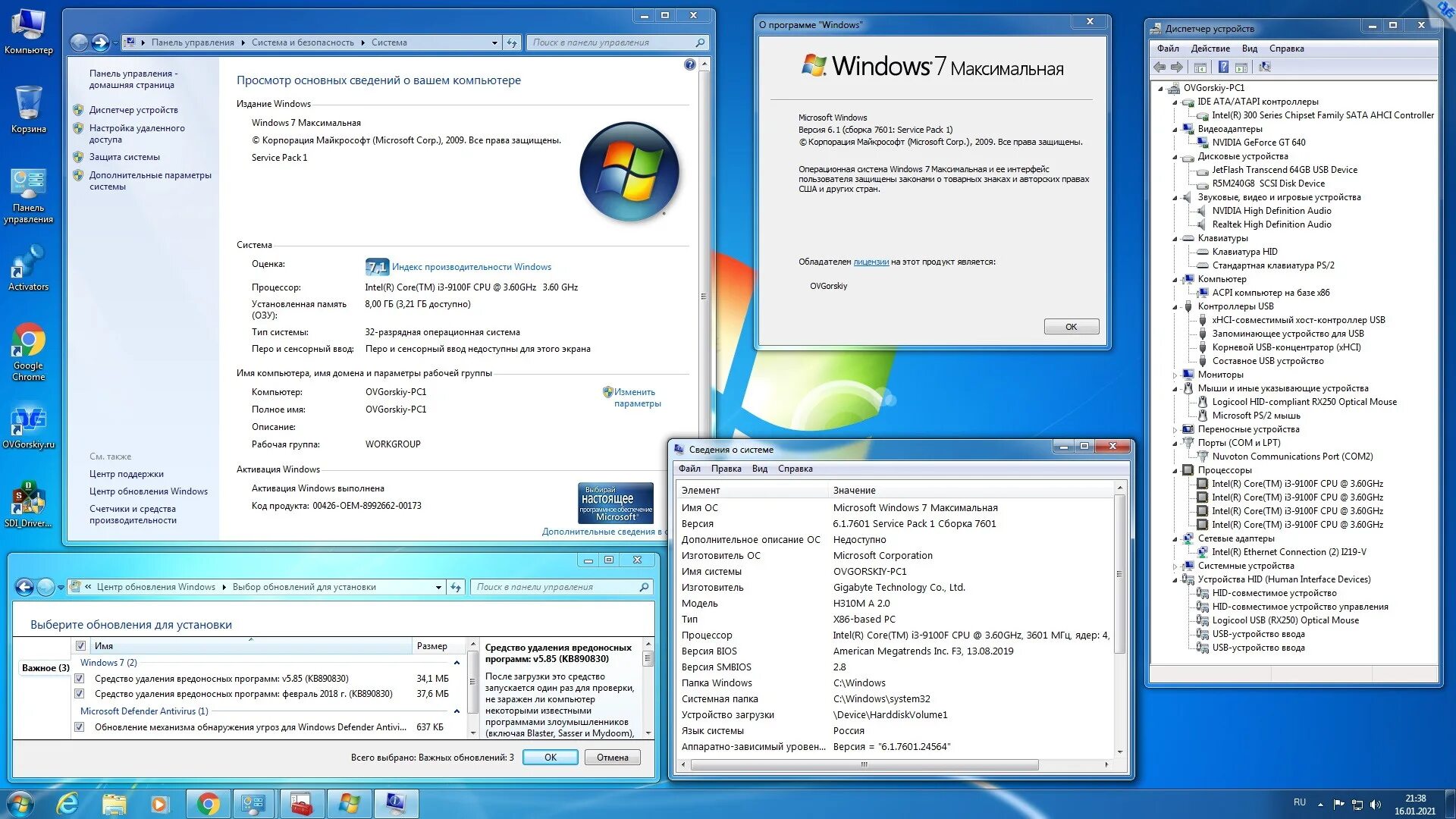Expand the Мониторы tree node
This screenshot has width=1456, height=819.
click(1175, 375)
